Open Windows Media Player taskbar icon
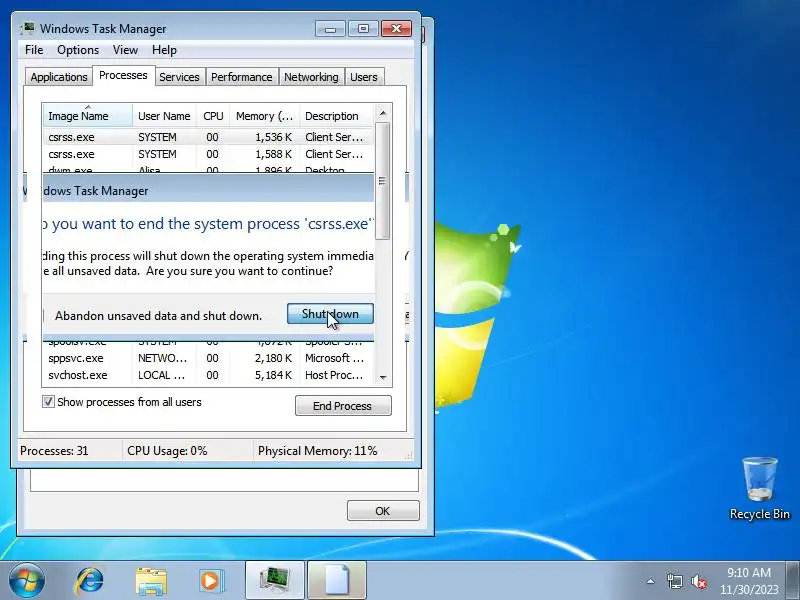 tap(211, 581)
